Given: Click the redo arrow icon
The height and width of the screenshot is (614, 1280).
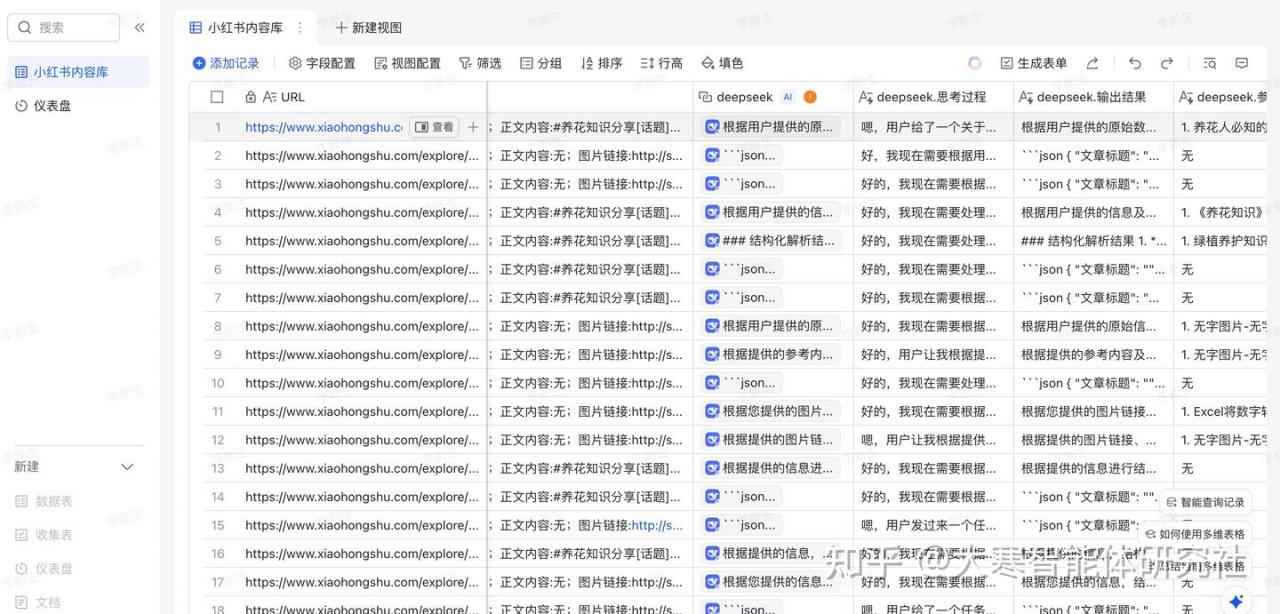Looking at the screenshot, I should tap(1167, 63).
